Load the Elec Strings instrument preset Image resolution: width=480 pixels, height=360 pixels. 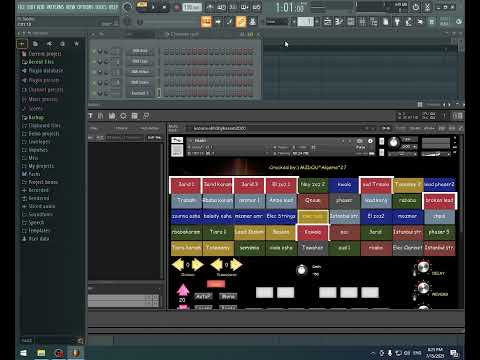281,216
